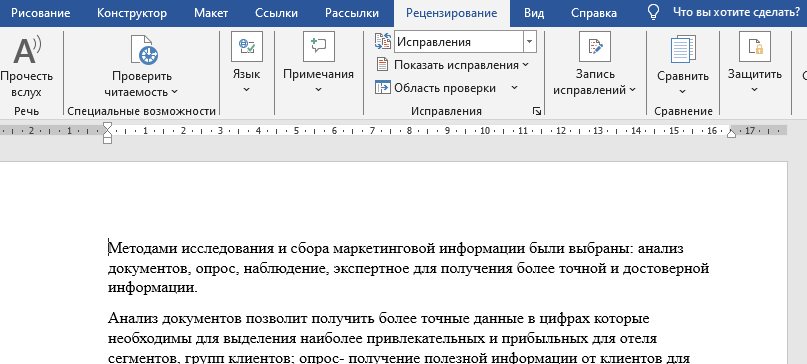Click the word 'маркетинговой' in first paragraph
The width and height of the screenshot is (807, 364).
(384, 249)
